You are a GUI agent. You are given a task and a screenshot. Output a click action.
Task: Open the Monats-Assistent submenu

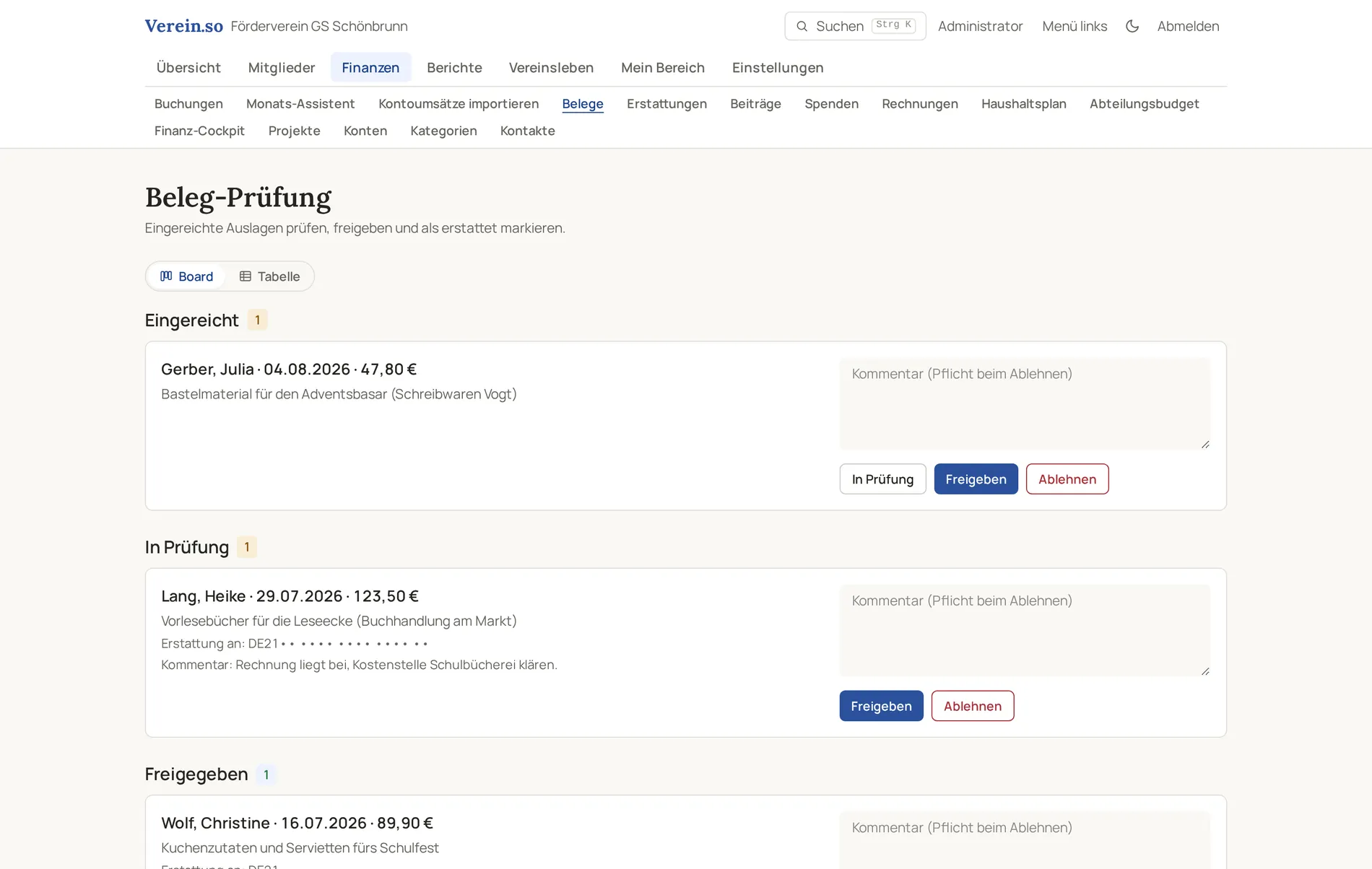point(300,104)
